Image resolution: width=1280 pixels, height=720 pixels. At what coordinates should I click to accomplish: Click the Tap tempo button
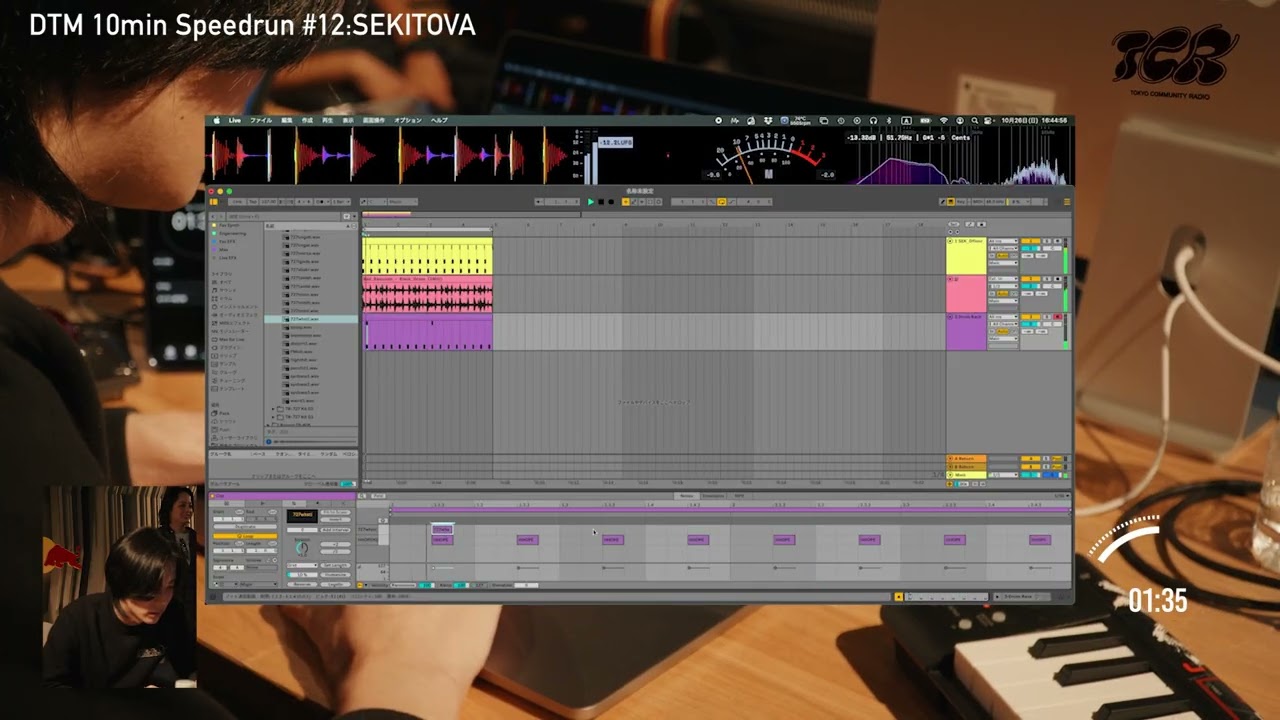(x=253, y=202)
